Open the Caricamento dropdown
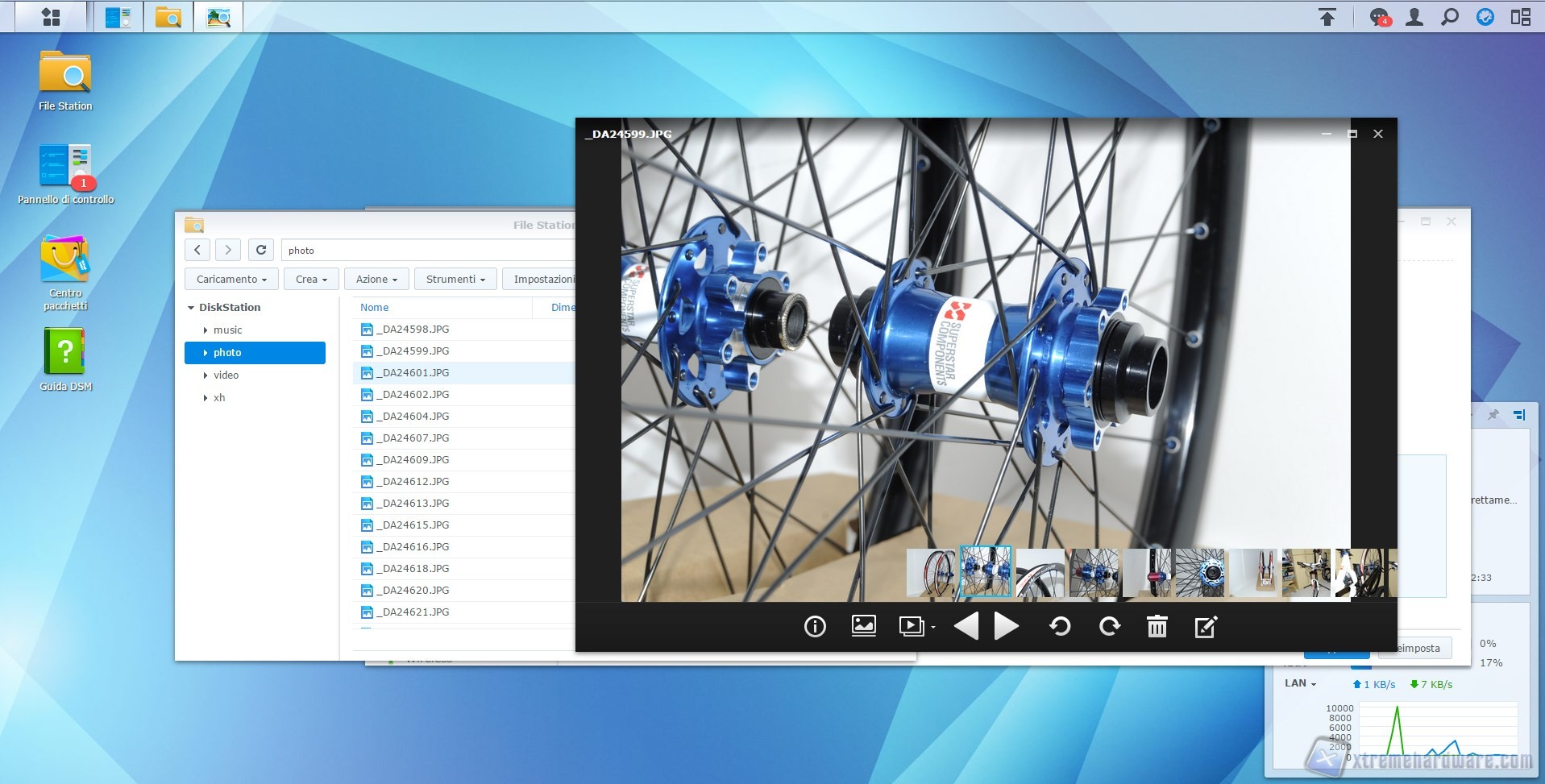Image resolution: width=1545 pixels, height=784 pixels. pos(231,279)
